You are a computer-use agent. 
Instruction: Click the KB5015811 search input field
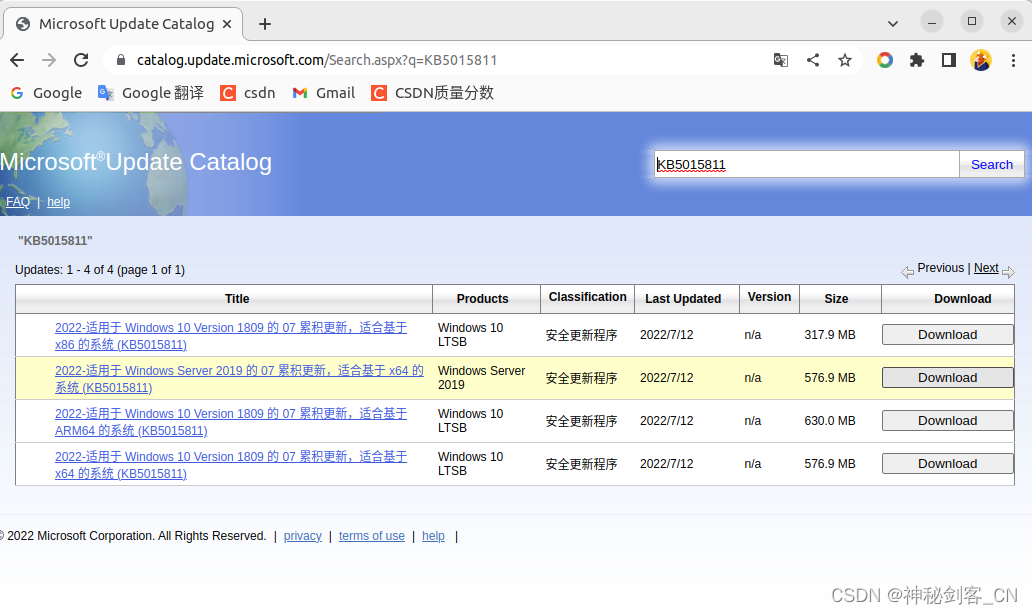(806, 165)
